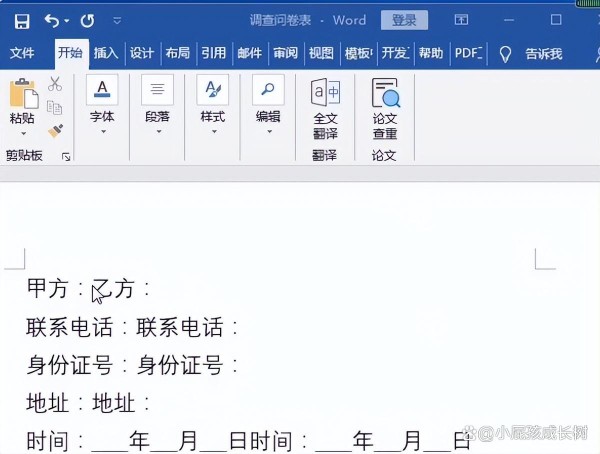This screenshot has height=454, width=600.
Task: Click the Format Painter brush icon
Action: [x=55, y=131]
